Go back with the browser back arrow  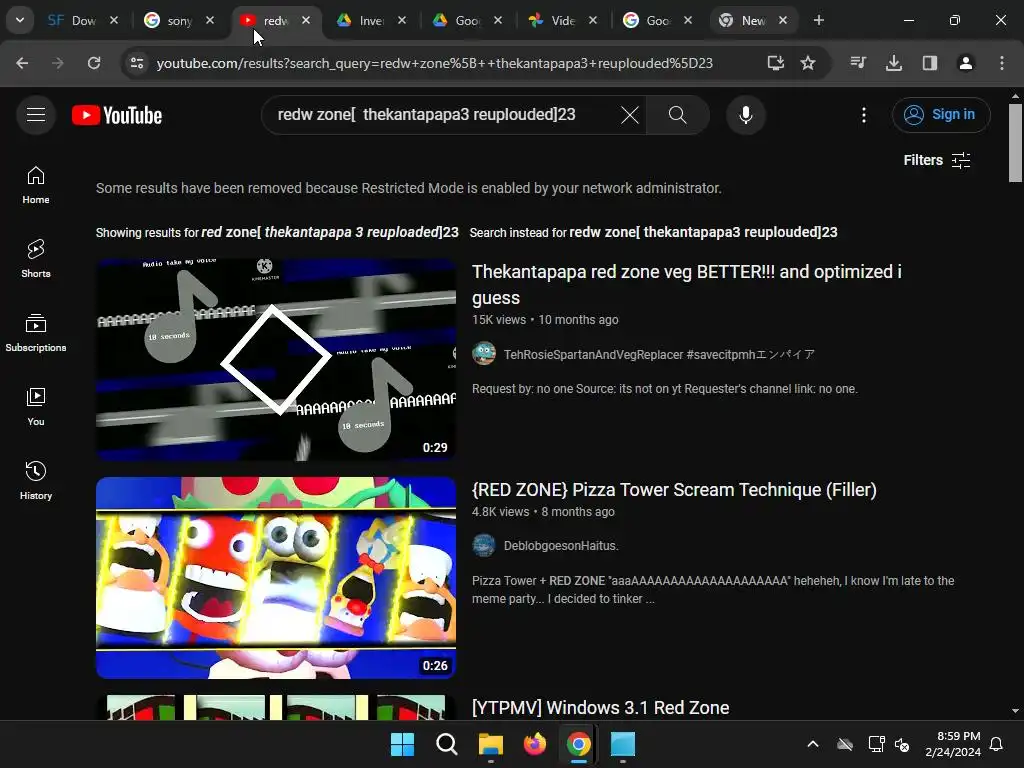pyautogui.click(x=22, y=63)
